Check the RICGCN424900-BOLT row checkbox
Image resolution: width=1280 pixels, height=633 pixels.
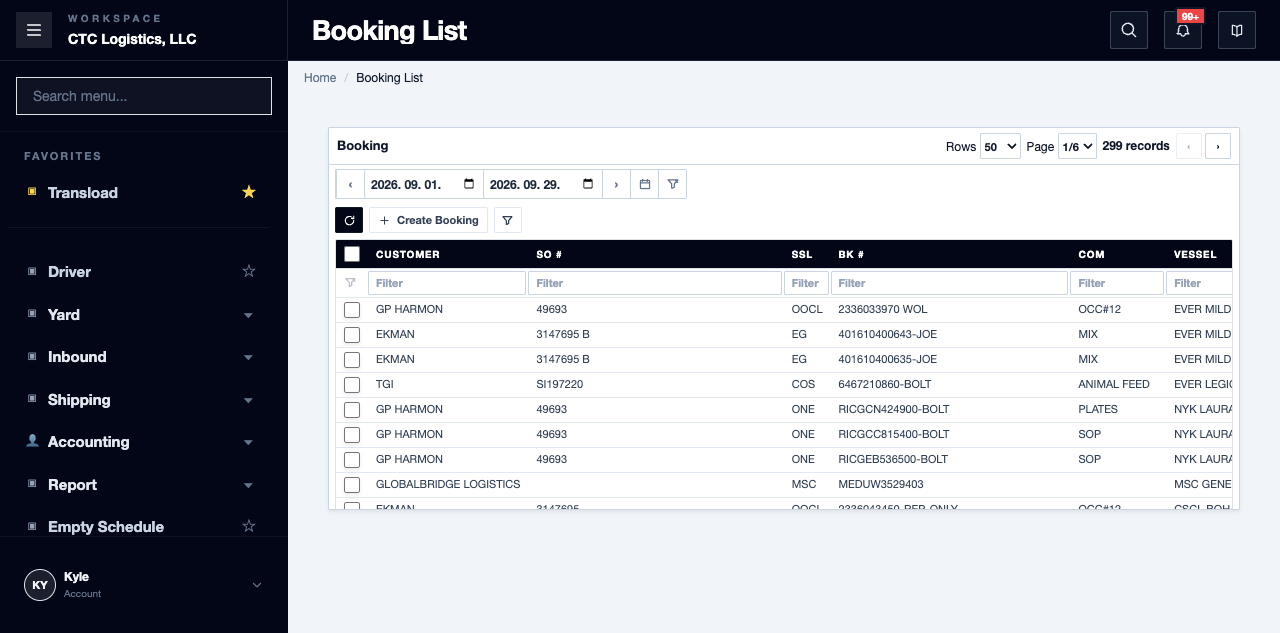352,410
